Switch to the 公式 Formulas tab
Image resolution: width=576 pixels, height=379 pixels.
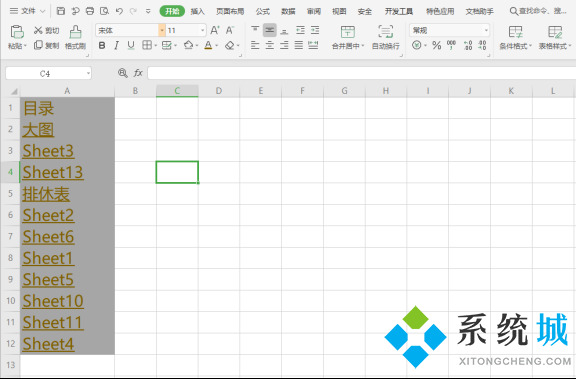[263, 11]
